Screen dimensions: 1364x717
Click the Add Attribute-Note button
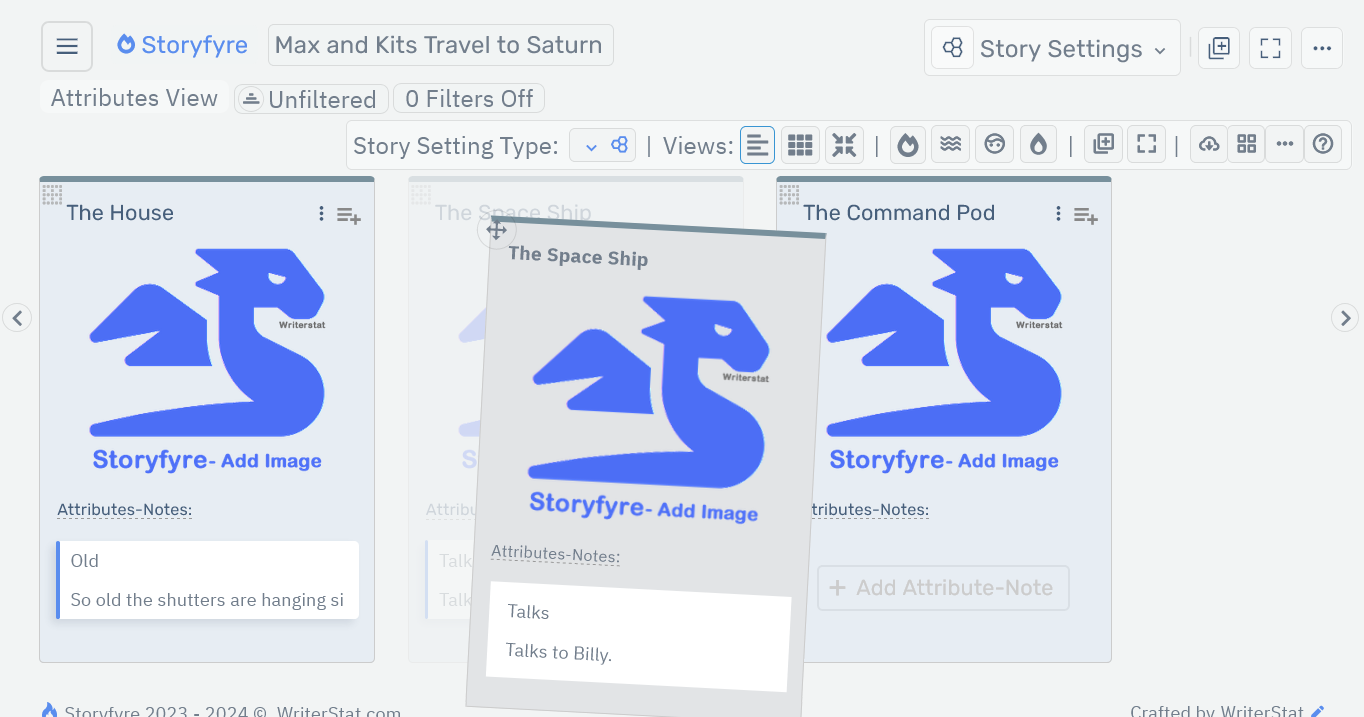(x=942, y=588)
